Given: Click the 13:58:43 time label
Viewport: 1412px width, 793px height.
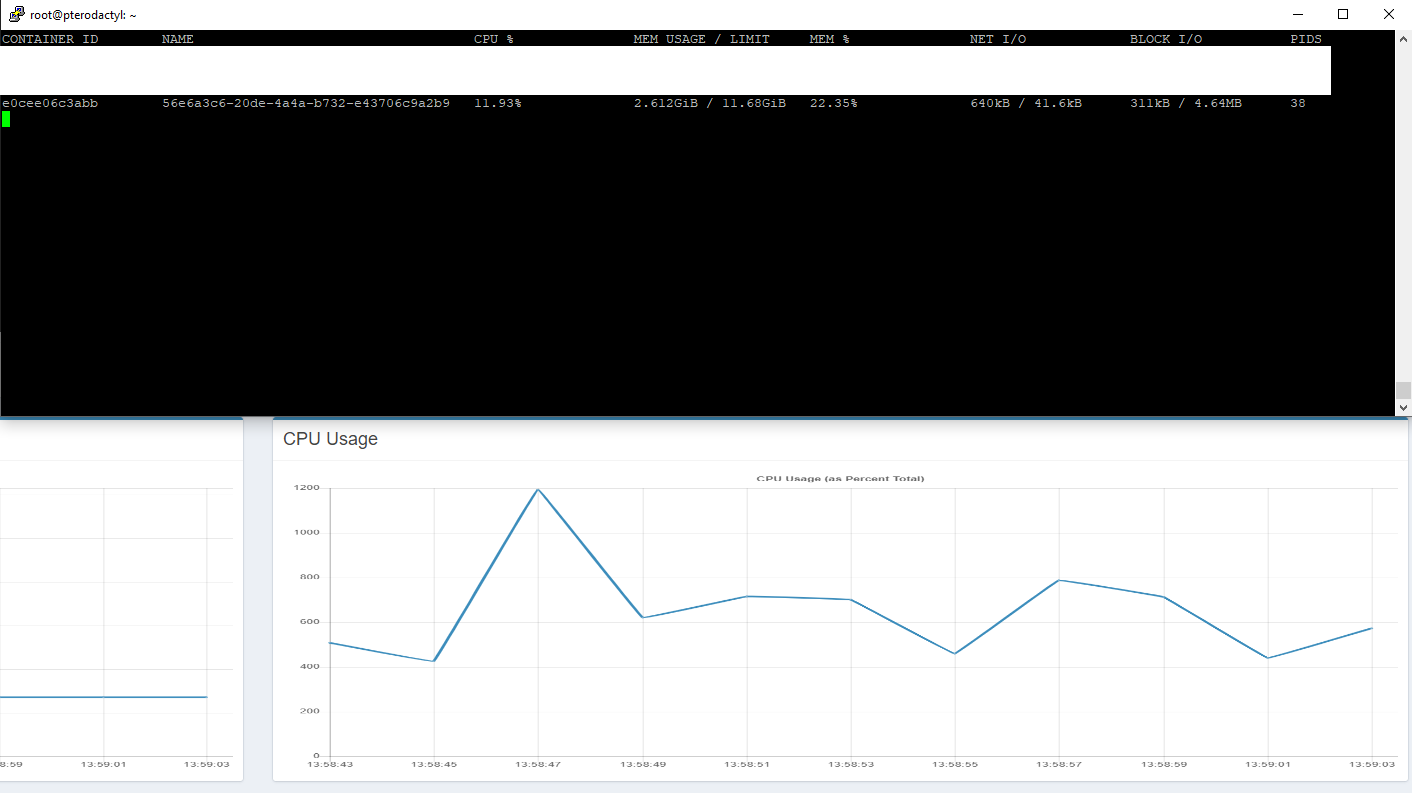Looking at the screenshot, I should [329, 765].
